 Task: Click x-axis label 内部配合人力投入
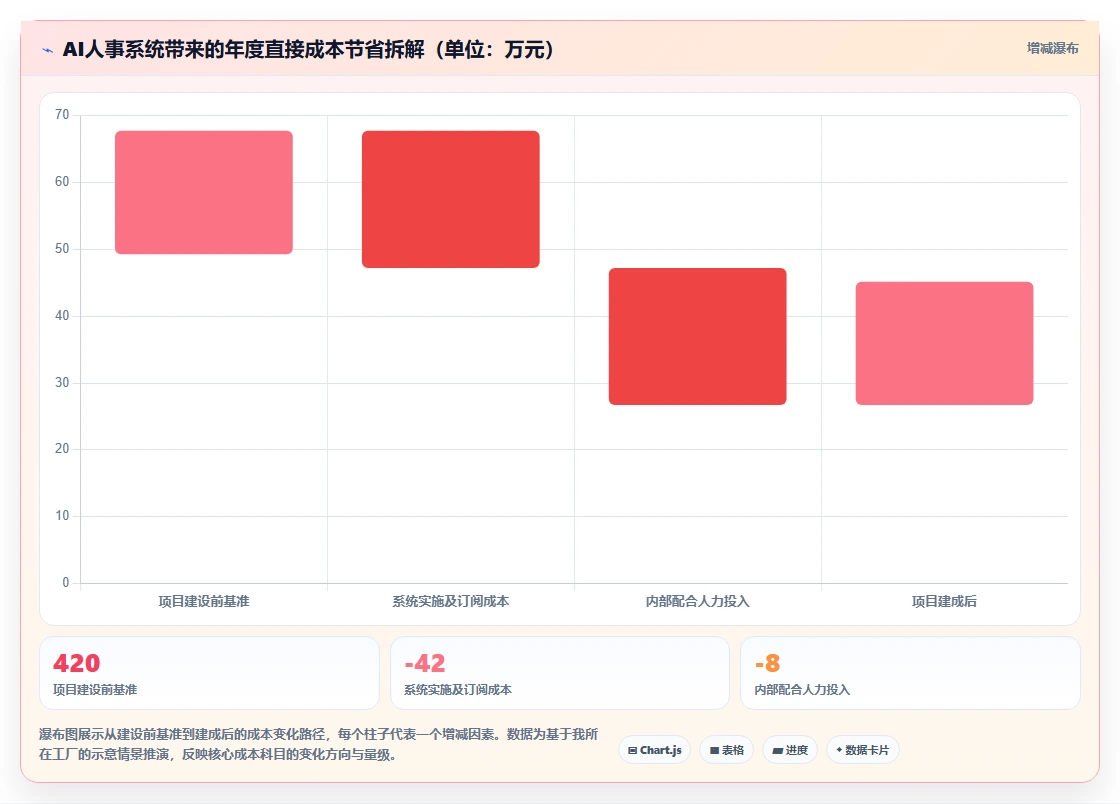pos(697,601)
